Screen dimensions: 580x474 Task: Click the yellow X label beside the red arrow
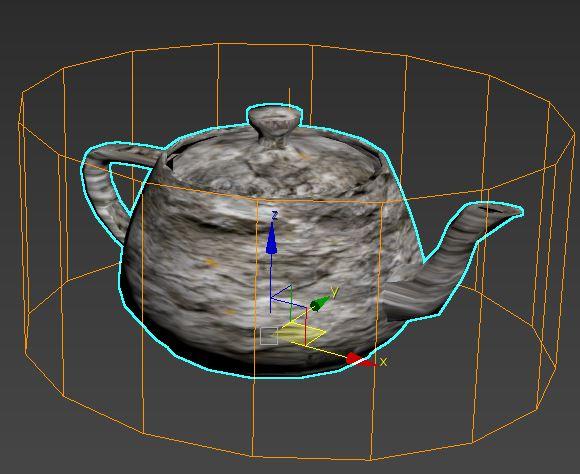pos(383,362)
